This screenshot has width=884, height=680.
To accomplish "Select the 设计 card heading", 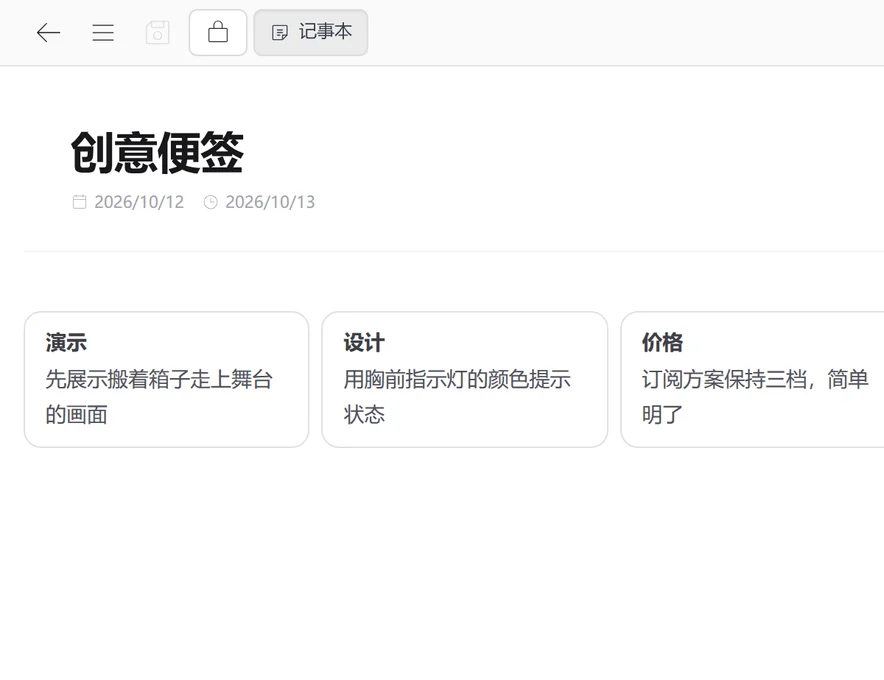I will click(x=364, y=342).
